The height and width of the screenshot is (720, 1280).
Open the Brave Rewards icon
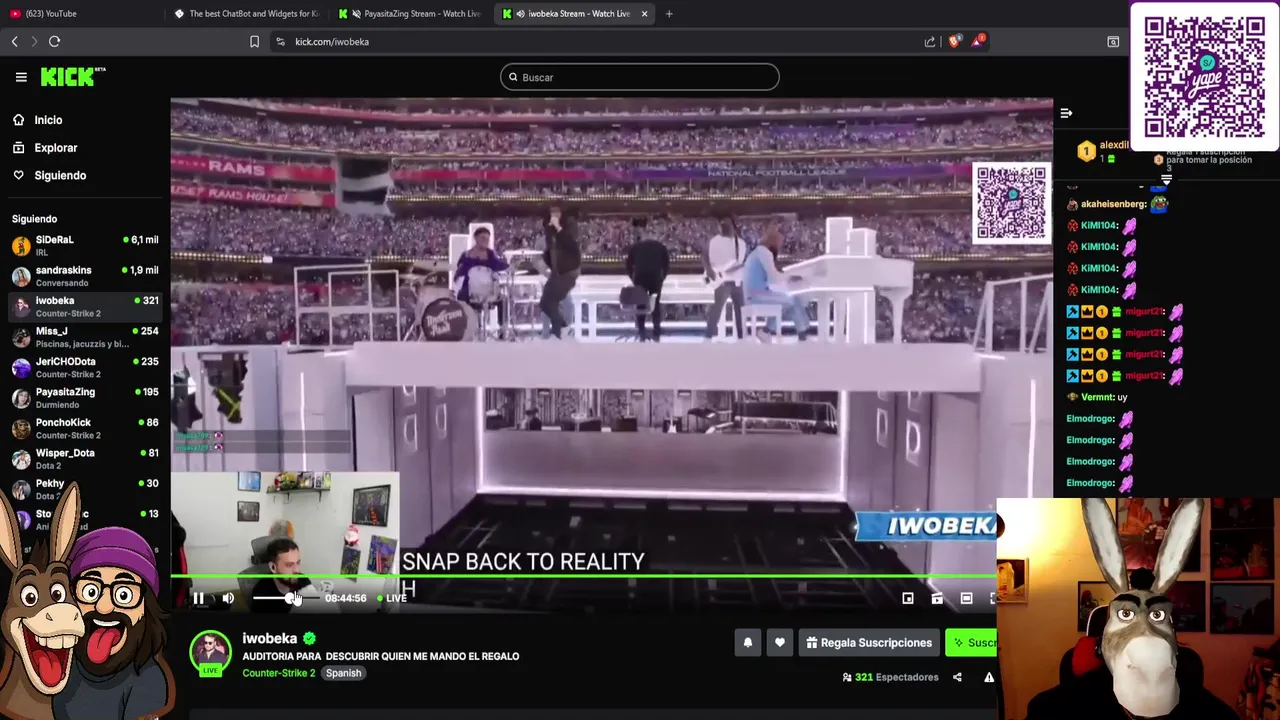(x=979, y=41)
